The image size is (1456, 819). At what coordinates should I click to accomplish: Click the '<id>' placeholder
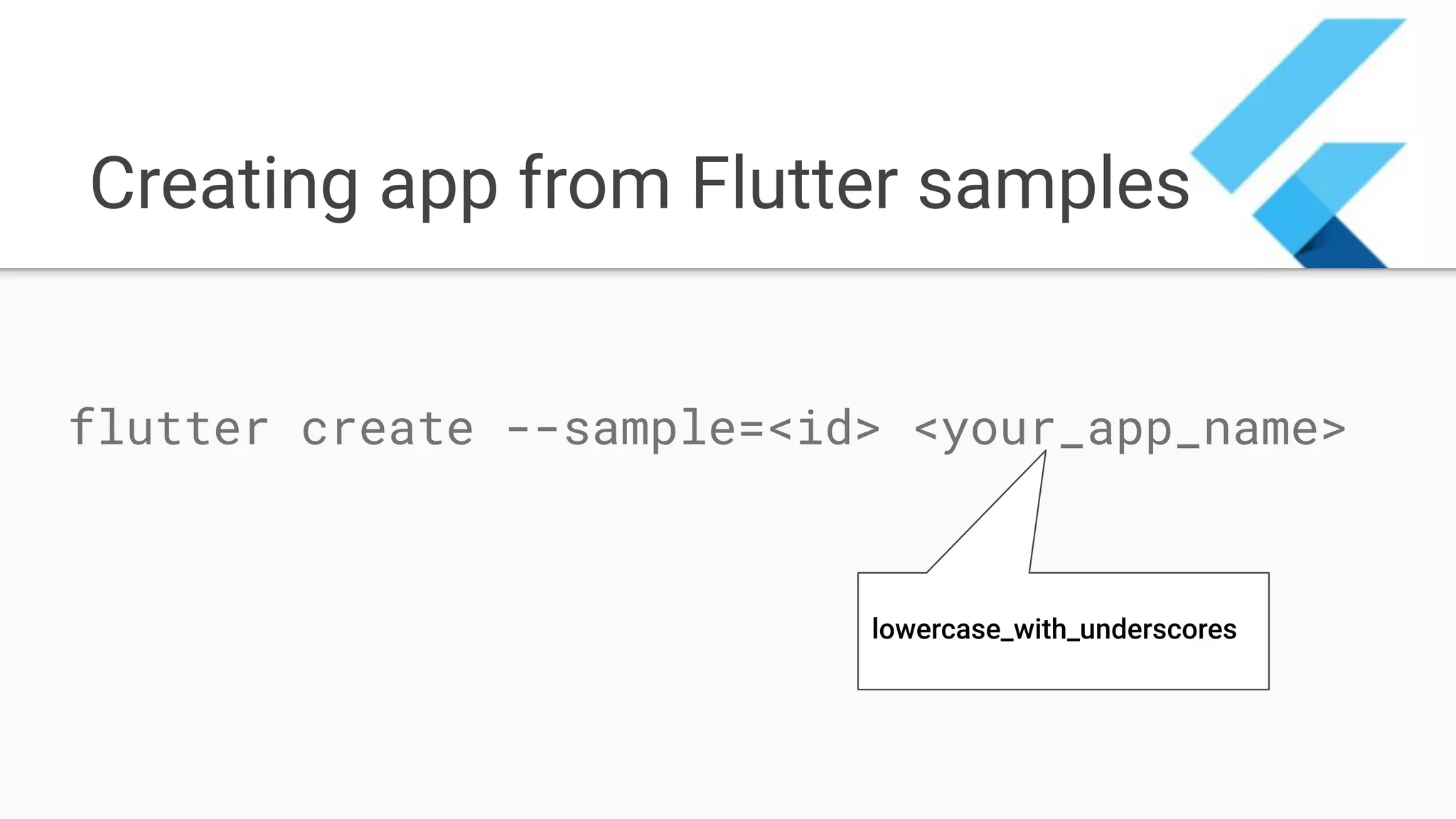[x=823, y=429]
